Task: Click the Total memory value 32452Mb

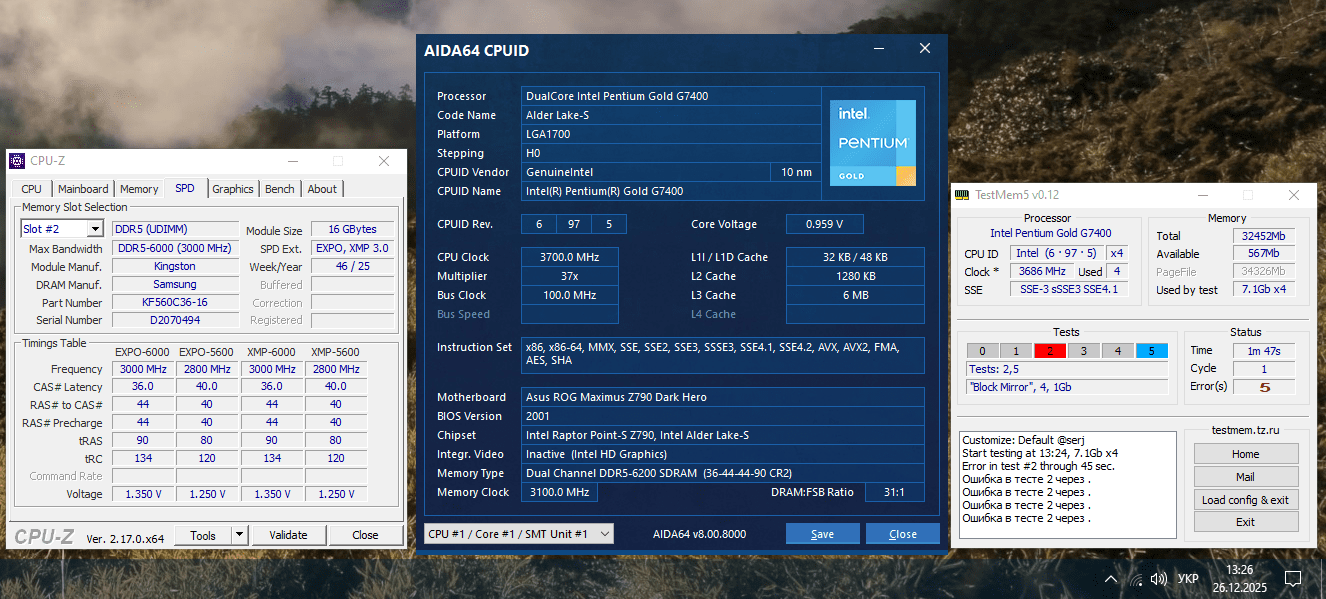Action: [1264, 236]
